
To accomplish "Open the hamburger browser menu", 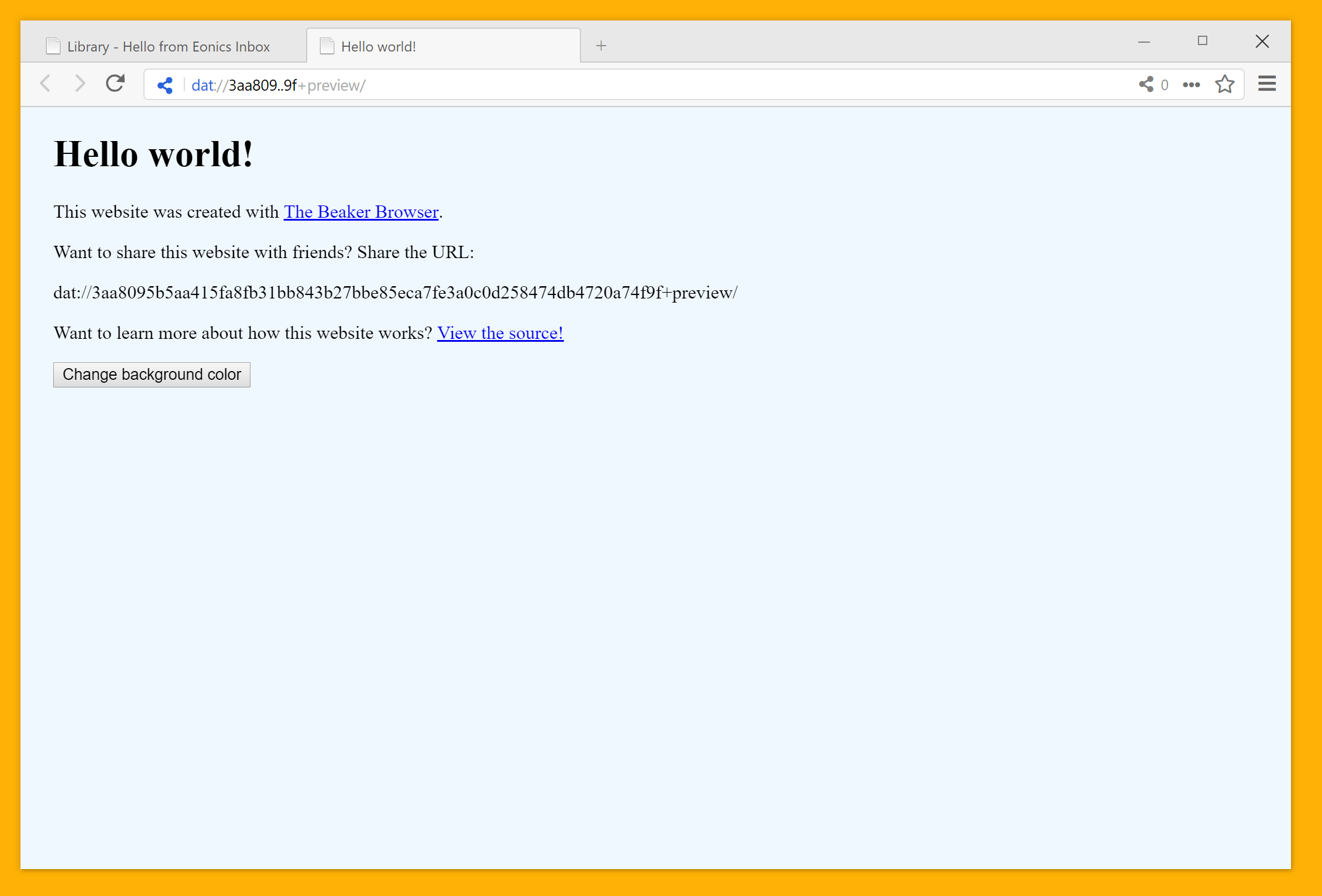I will pyautogui.click(x=1266, y=84).
